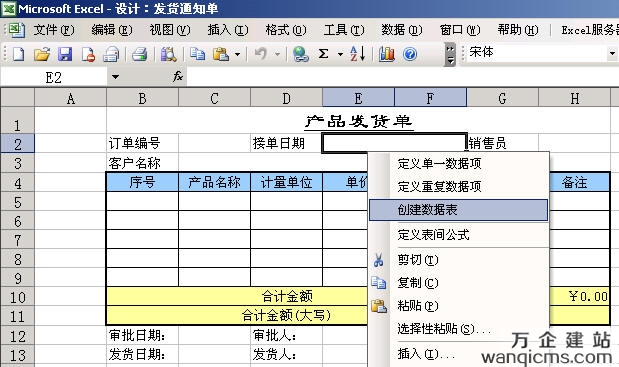The image size is (619, 367).
Task: Click the 订单编号 cell
Action: (x=142, y=143)
